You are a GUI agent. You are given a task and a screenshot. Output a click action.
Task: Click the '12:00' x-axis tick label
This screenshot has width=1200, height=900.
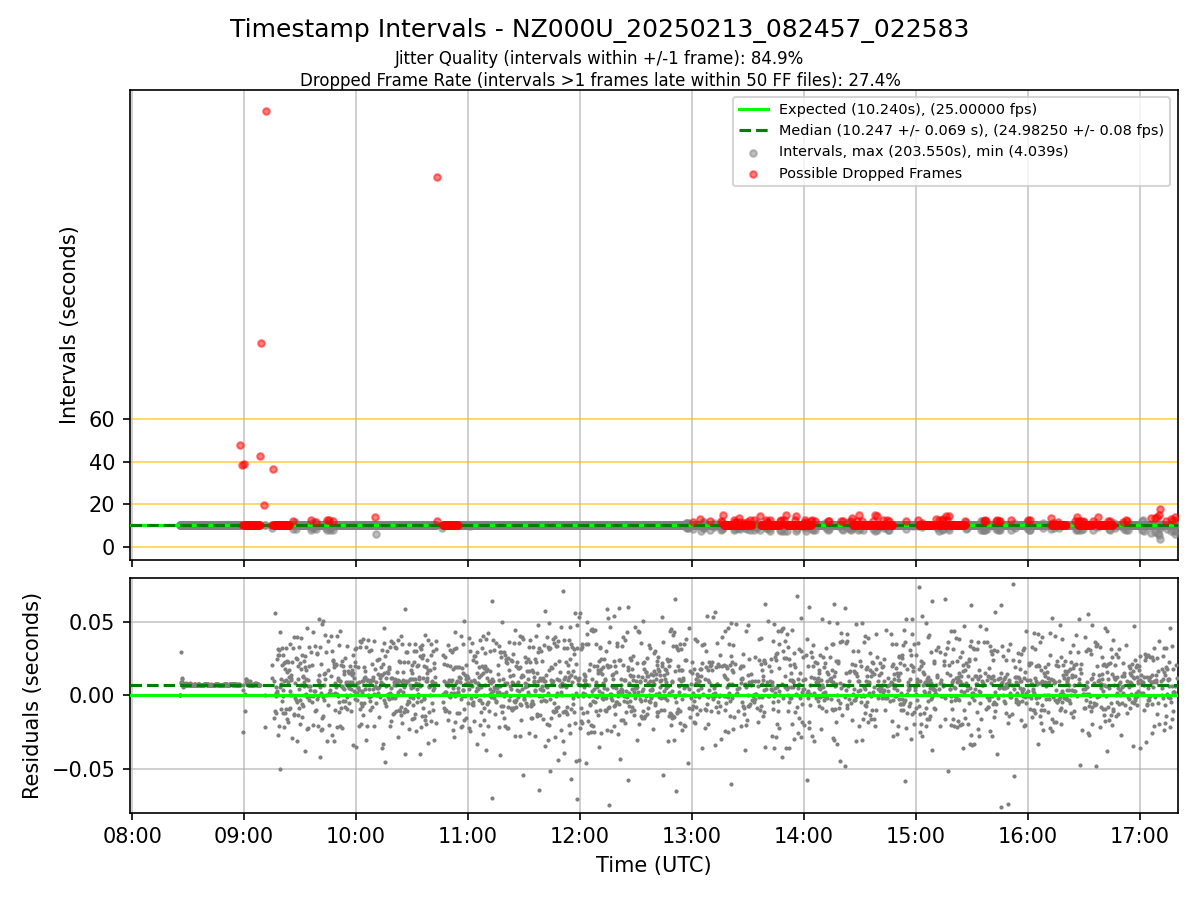pos(580,835)
